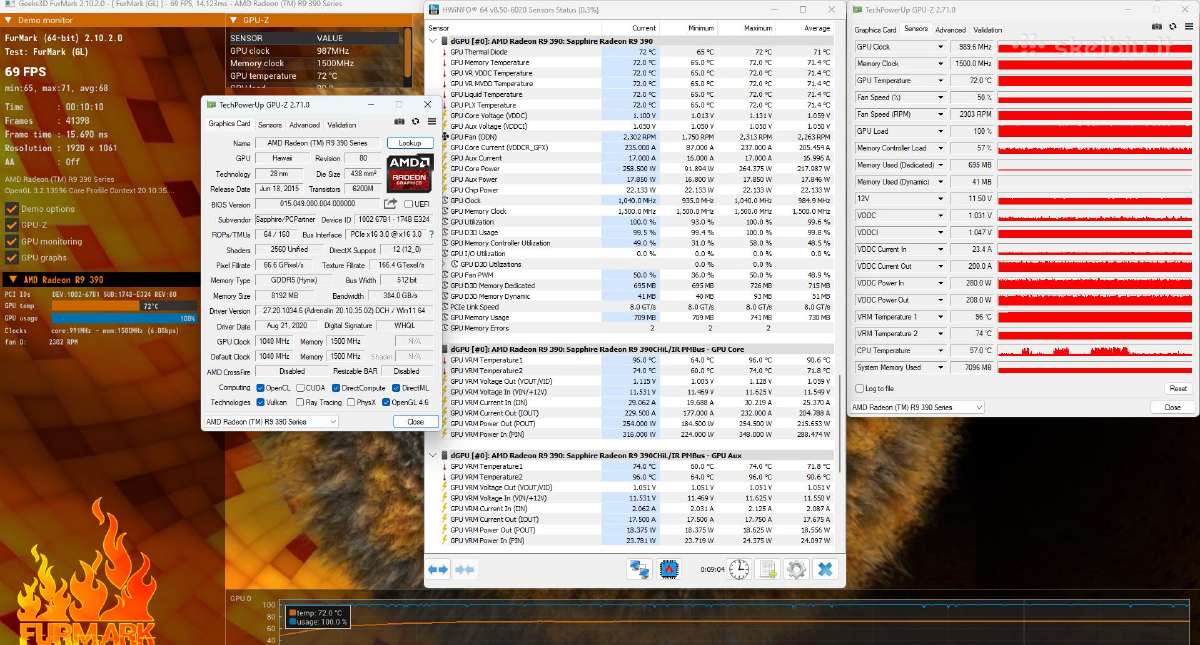Screen dimensions: 1200x645
Task: Toggle OpenGL 4.6 checkbox in GPU-Z
Action: point(384,402)
